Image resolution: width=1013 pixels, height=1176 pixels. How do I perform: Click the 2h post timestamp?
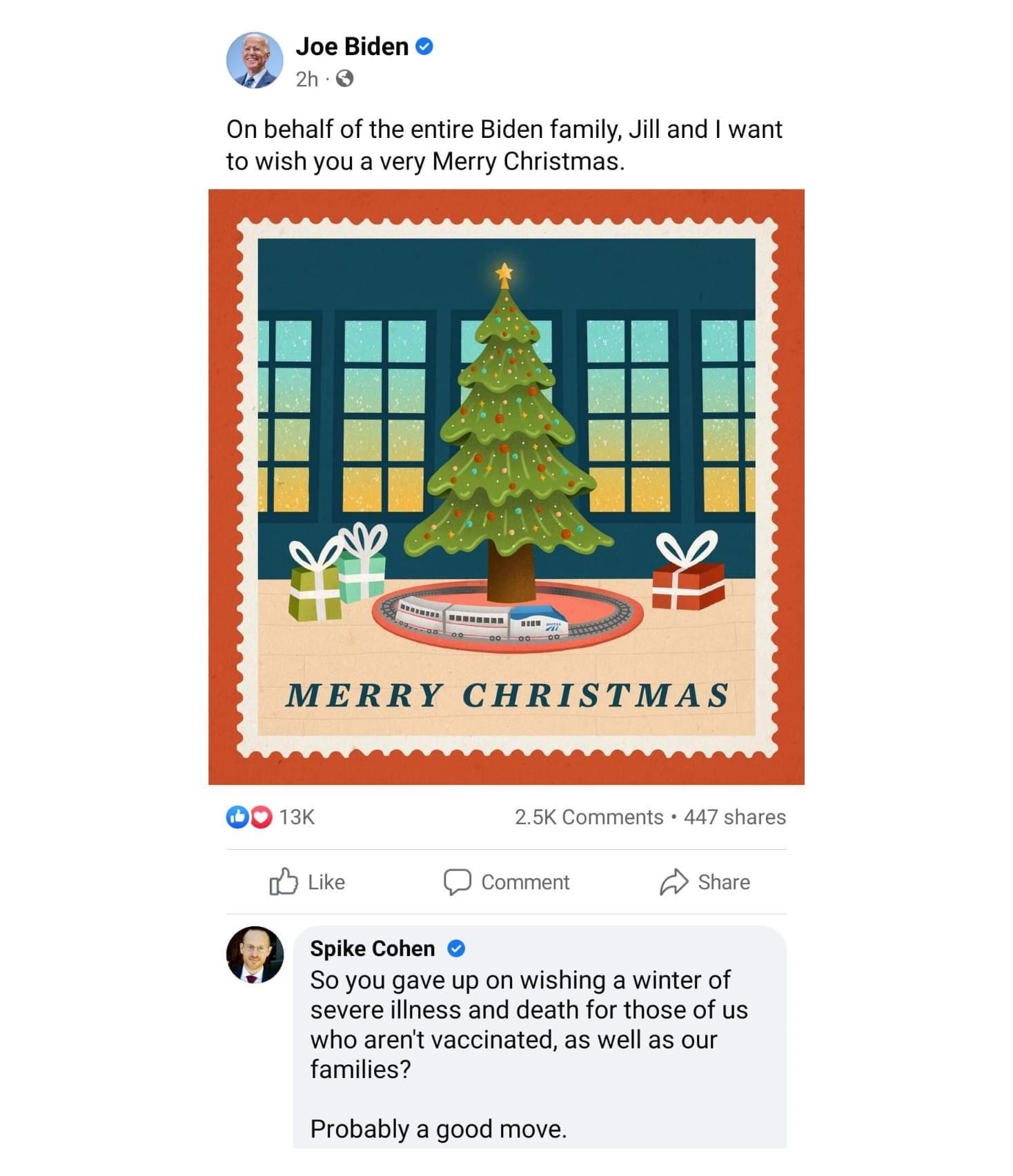coord(307,79)
